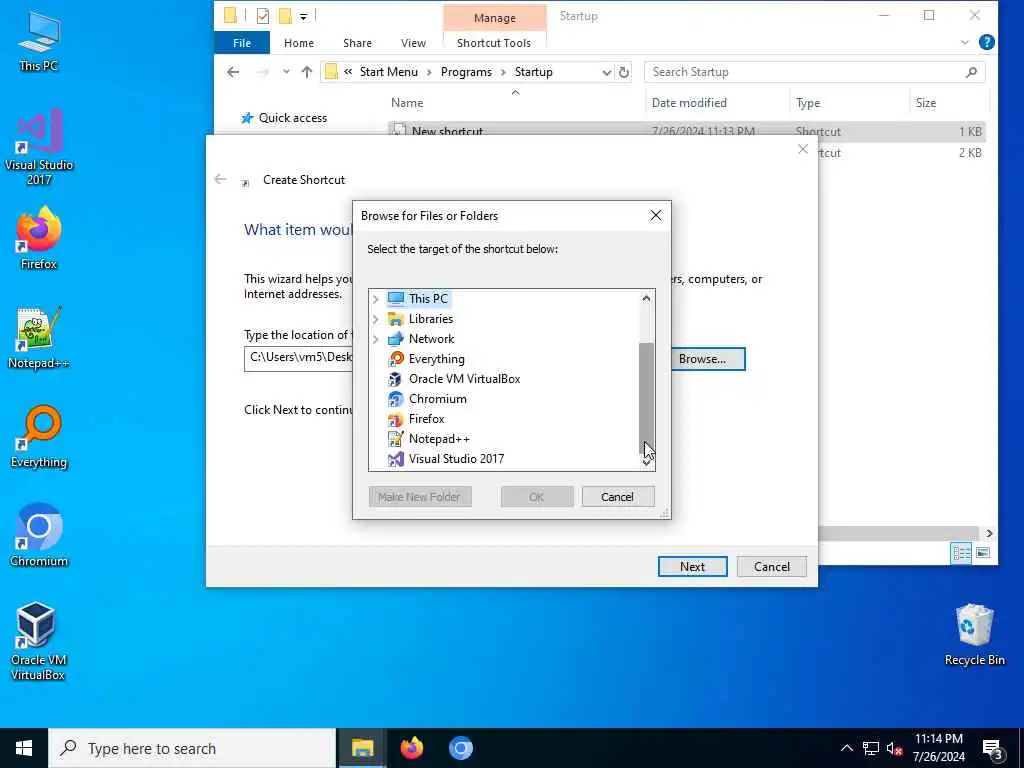Close the Browse for Files or Folders dialog

coord(656,216)
